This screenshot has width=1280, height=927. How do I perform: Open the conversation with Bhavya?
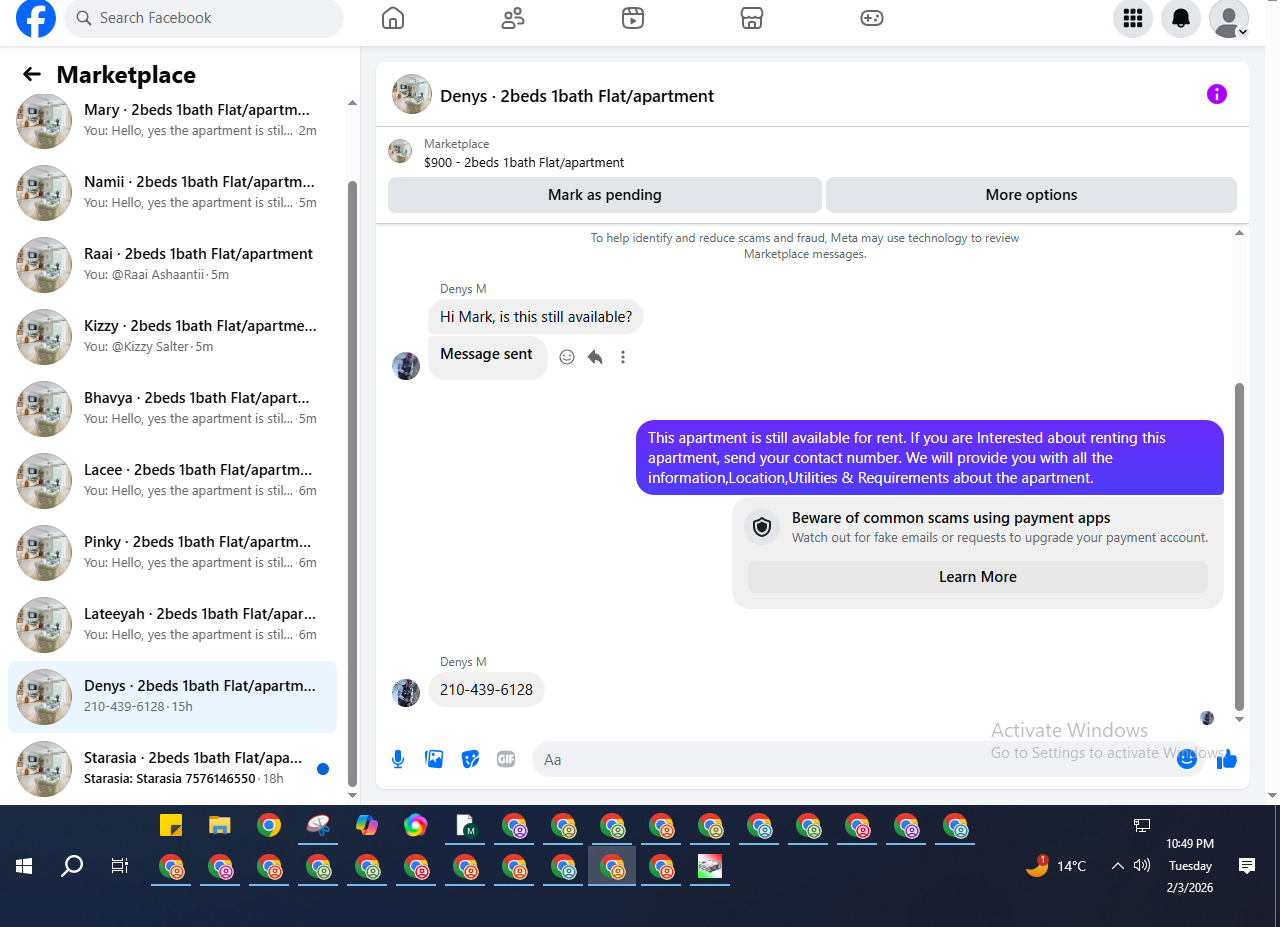(x=172, y=408)
